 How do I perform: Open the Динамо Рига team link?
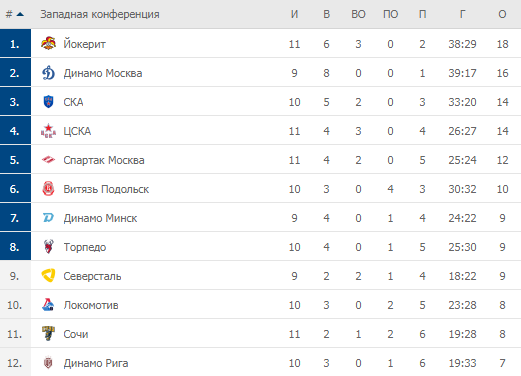click(x=96, y=363)
